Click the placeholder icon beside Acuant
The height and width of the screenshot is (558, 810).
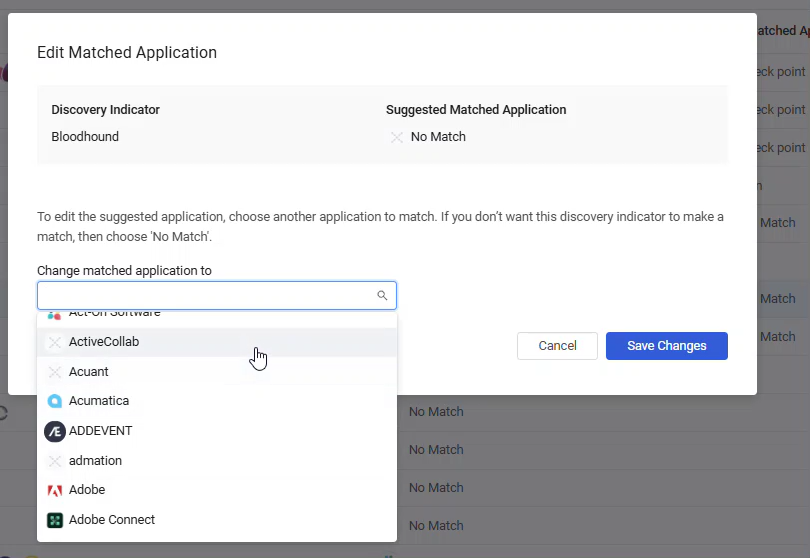coord(55,371)
